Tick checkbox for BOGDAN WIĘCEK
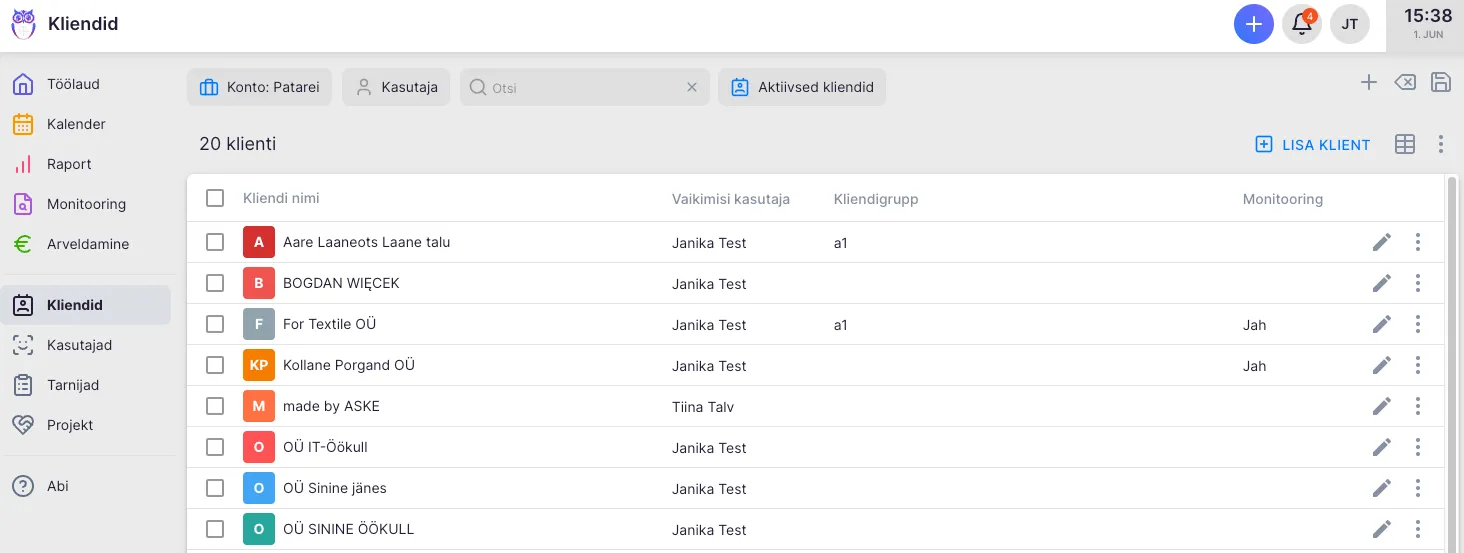 tap(215, 283)
